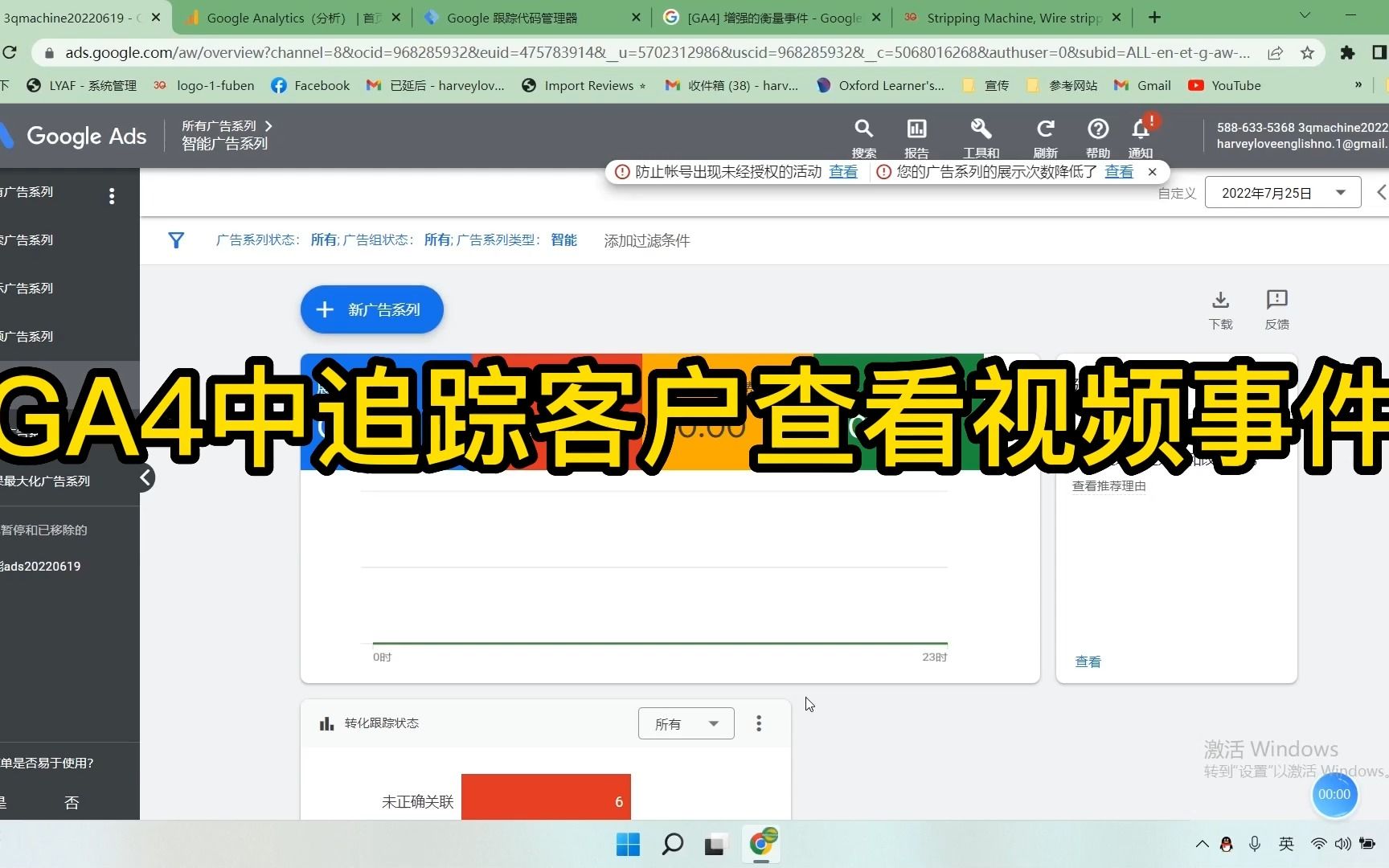Image resolution: width=1389 pixels, height=868 pixels.
Task: Answer 否 to ease-of-use survey
Action: (x=72, y=802)
